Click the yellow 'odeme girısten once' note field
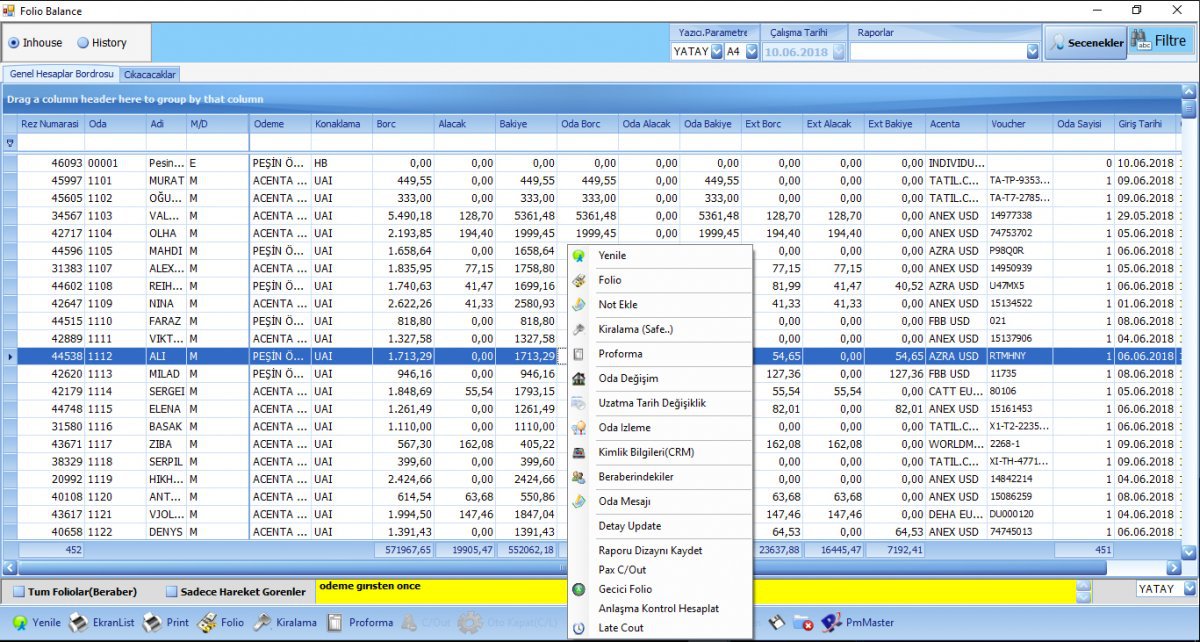Image resolution: width=1200 pixels, height=642 pixels. pos(695,591)
